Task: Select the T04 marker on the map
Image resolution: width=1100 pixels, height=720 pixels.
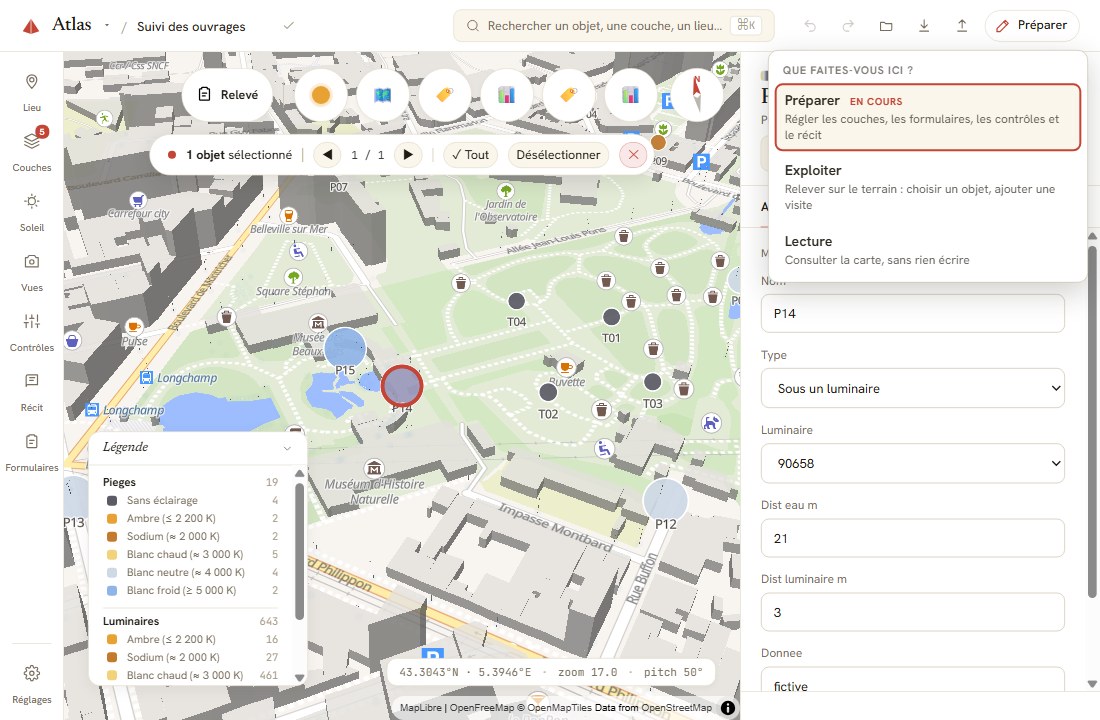Action: 516,301
